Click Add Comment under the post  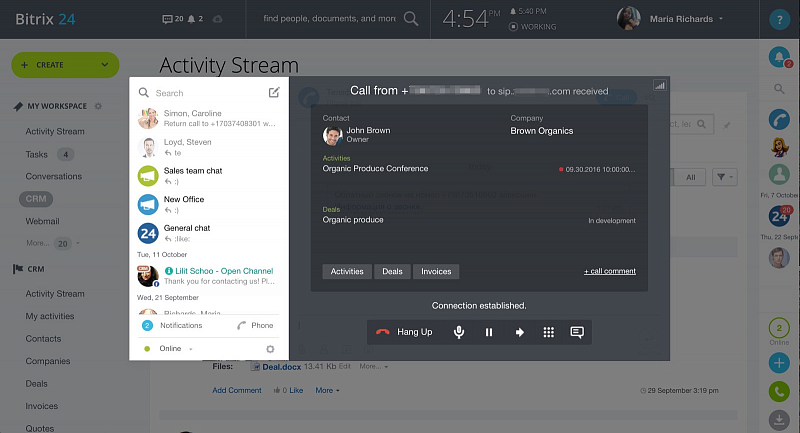[237, 390]
